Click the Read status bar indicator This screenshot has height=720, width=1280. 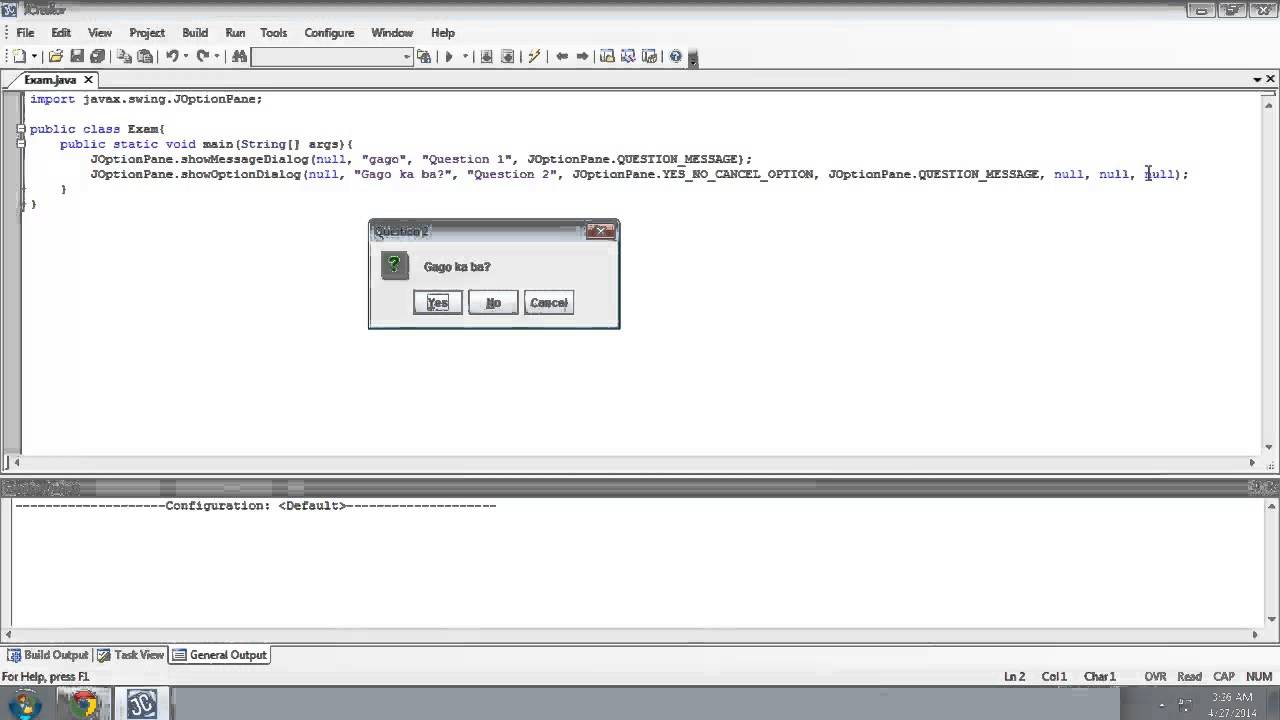[1189, 677]
